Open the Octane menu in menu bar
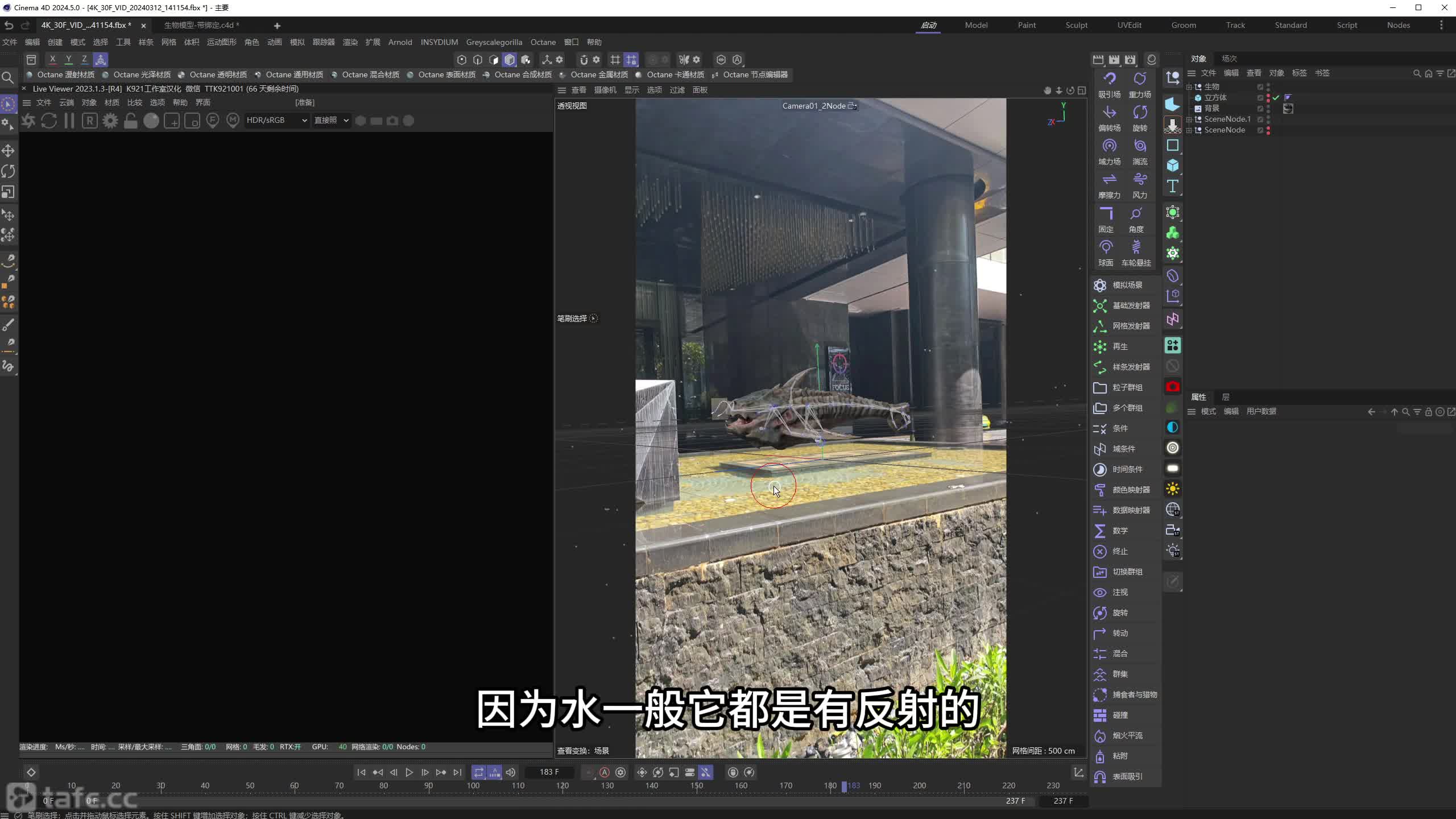 543,42
